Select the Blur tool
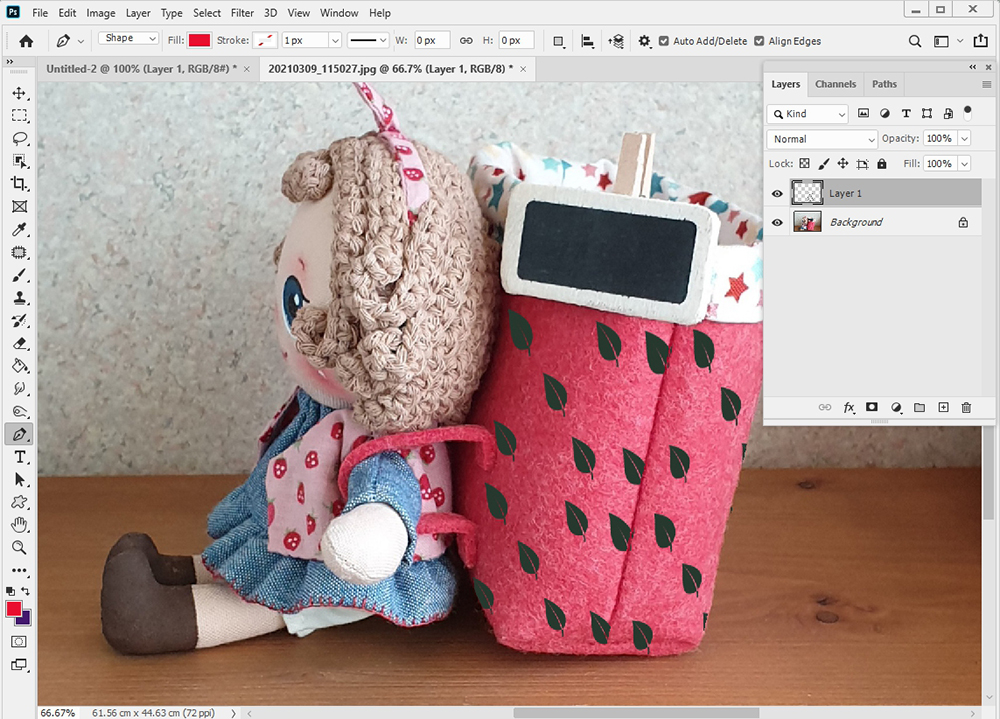The height and width of the screenshot is (719, 1000). (x=19, y=389)
